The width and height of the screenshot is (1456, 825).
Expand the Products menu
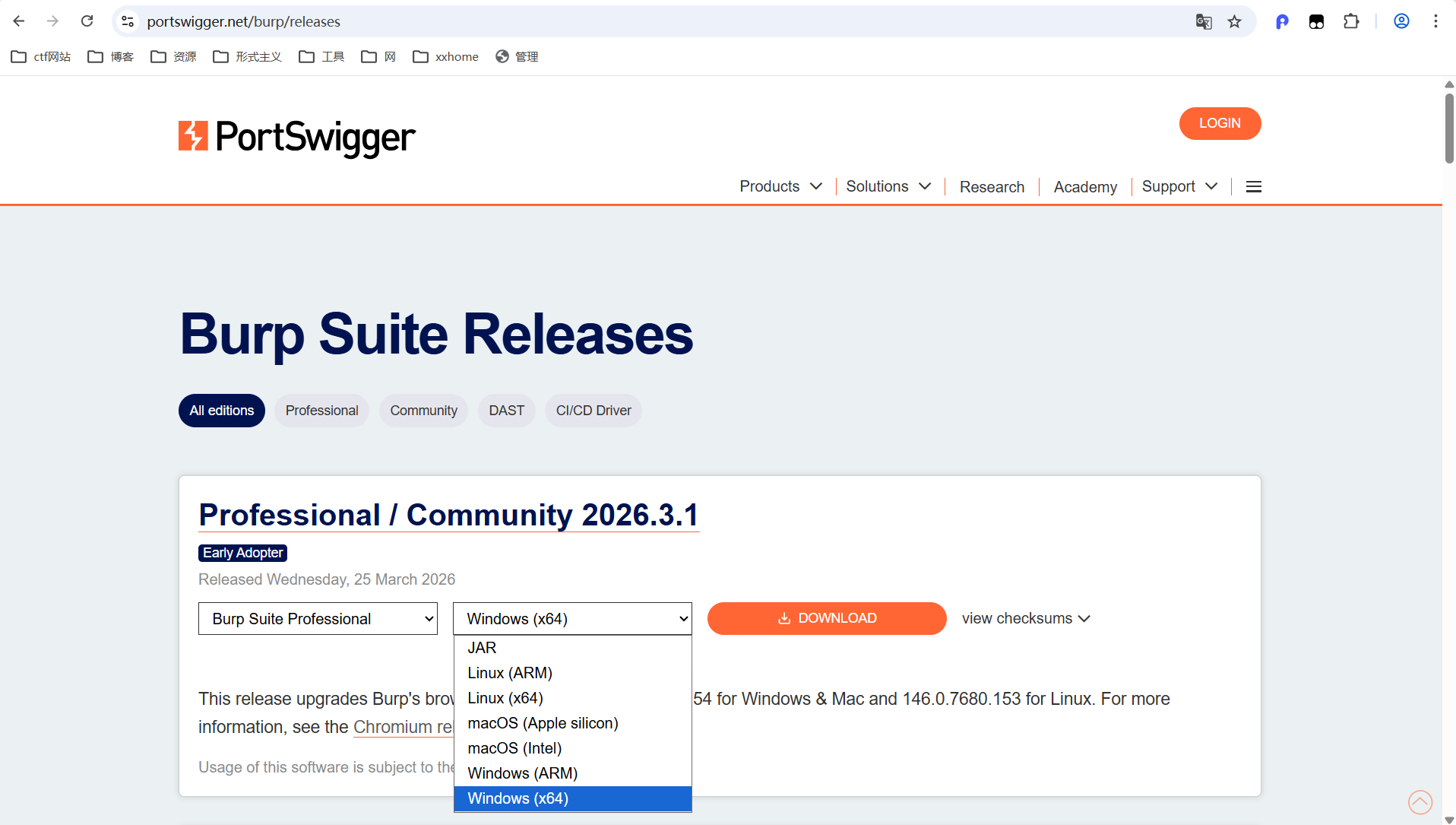[x=781, y=187]
